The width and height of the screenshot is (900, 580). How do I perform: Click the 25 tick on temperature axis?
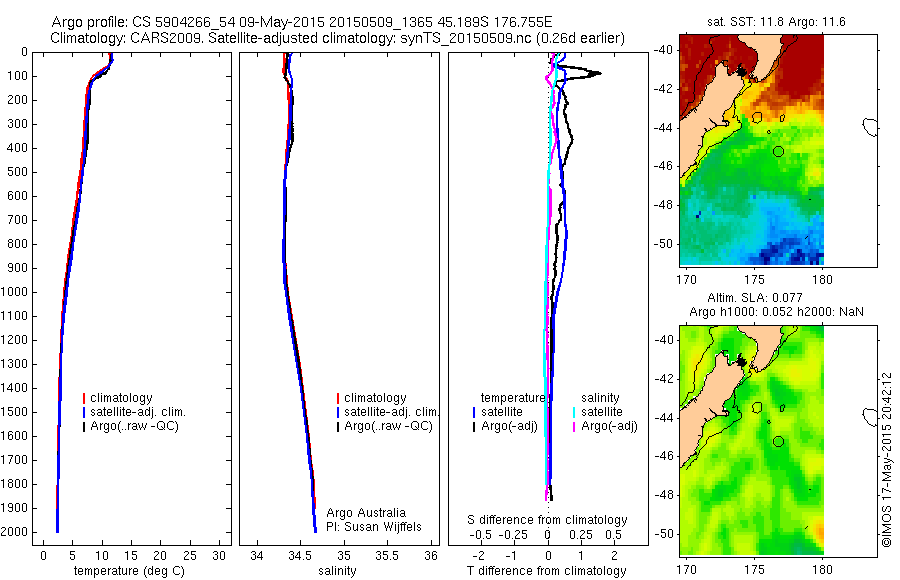pyautogui.click(x=189, y=555)
